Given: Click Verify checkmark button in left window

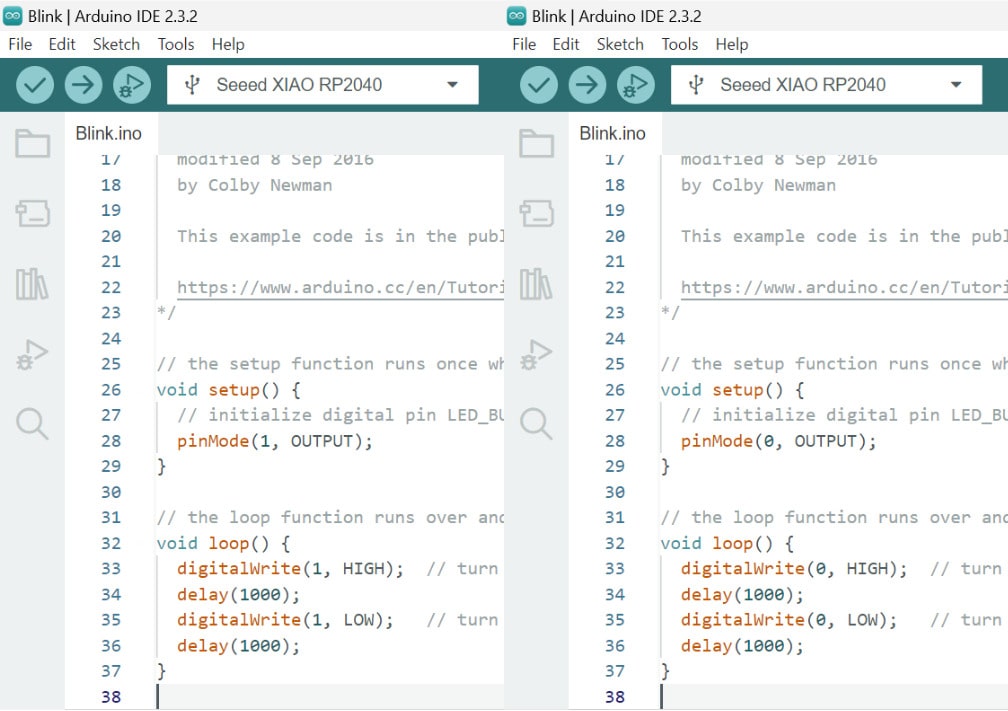Looking at the screenshot, I should (x=35, y=85).
